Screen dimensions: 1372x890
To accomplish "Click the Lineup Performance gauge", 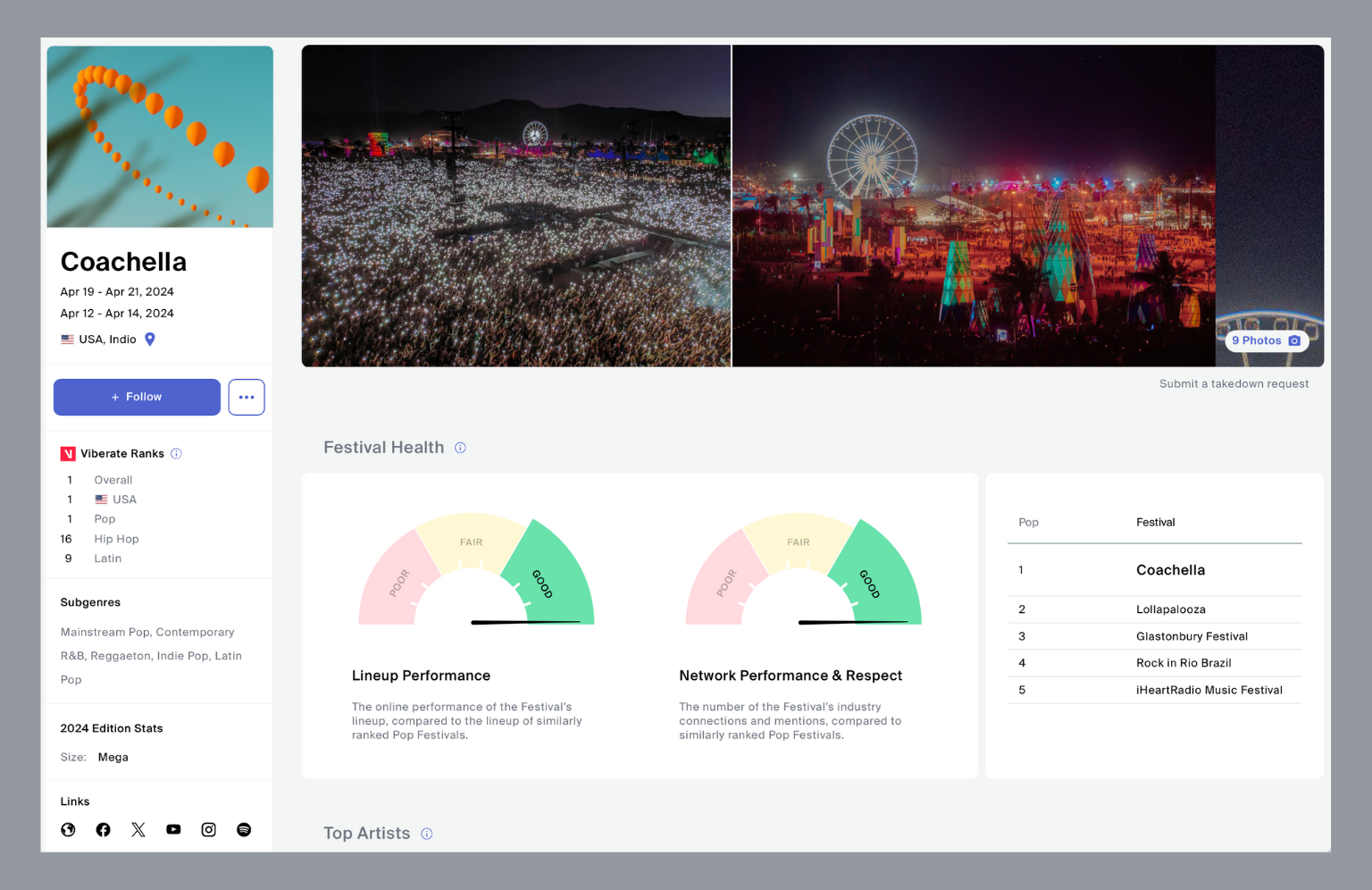I will click(476, 572).
